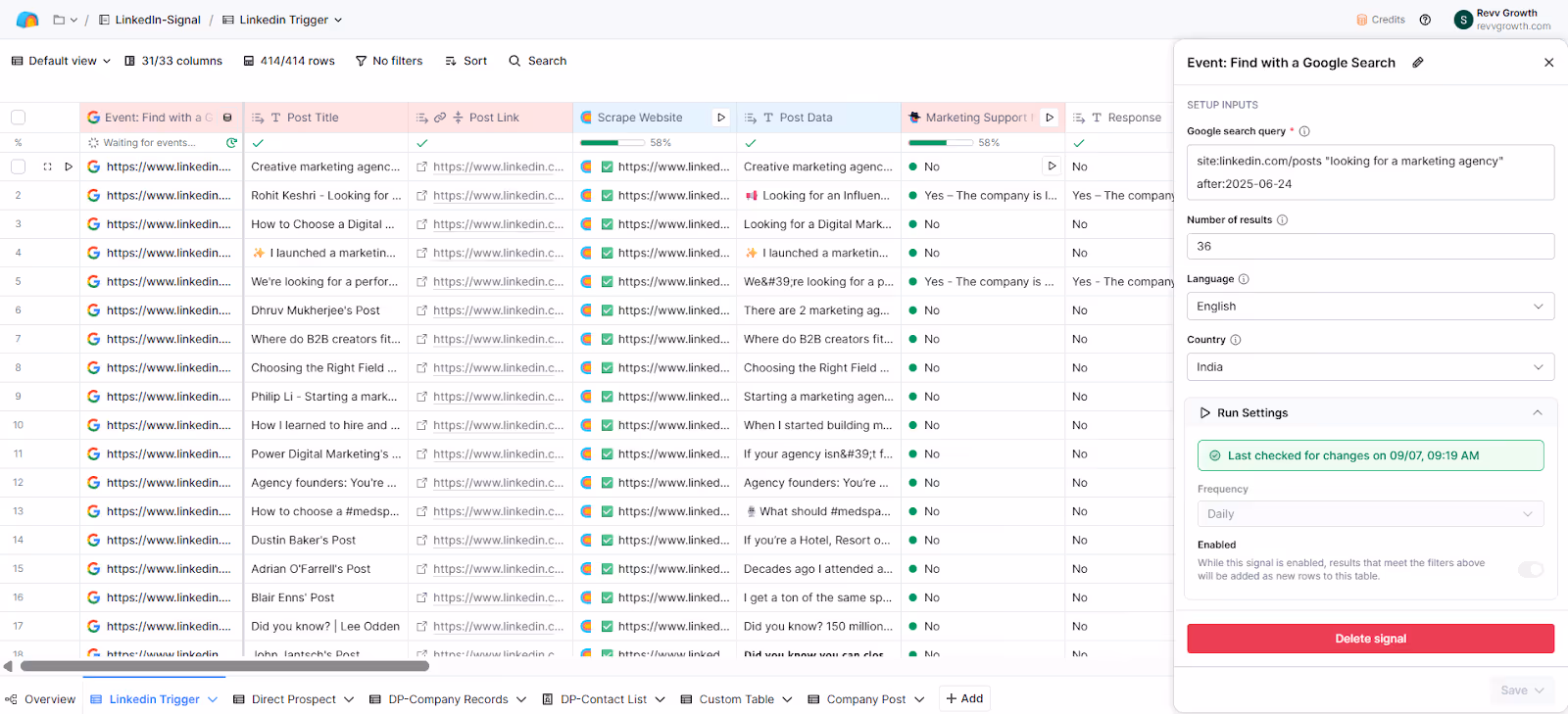Open the help question mark icon
The height and width of the screenshot is (714, 1568).
coord(1425,20)
